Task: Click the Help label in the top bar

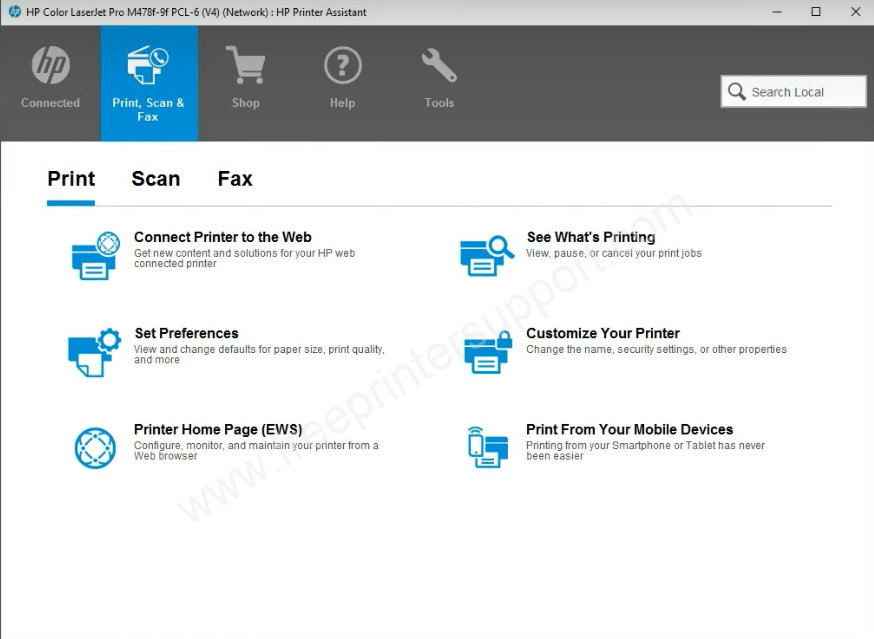Action: coord(342,103)
